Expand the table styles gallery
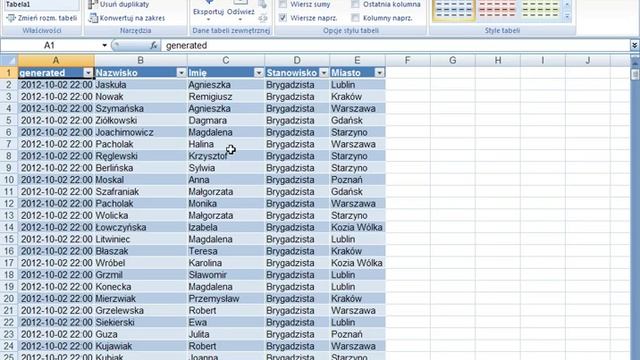 tap(567, 17)
